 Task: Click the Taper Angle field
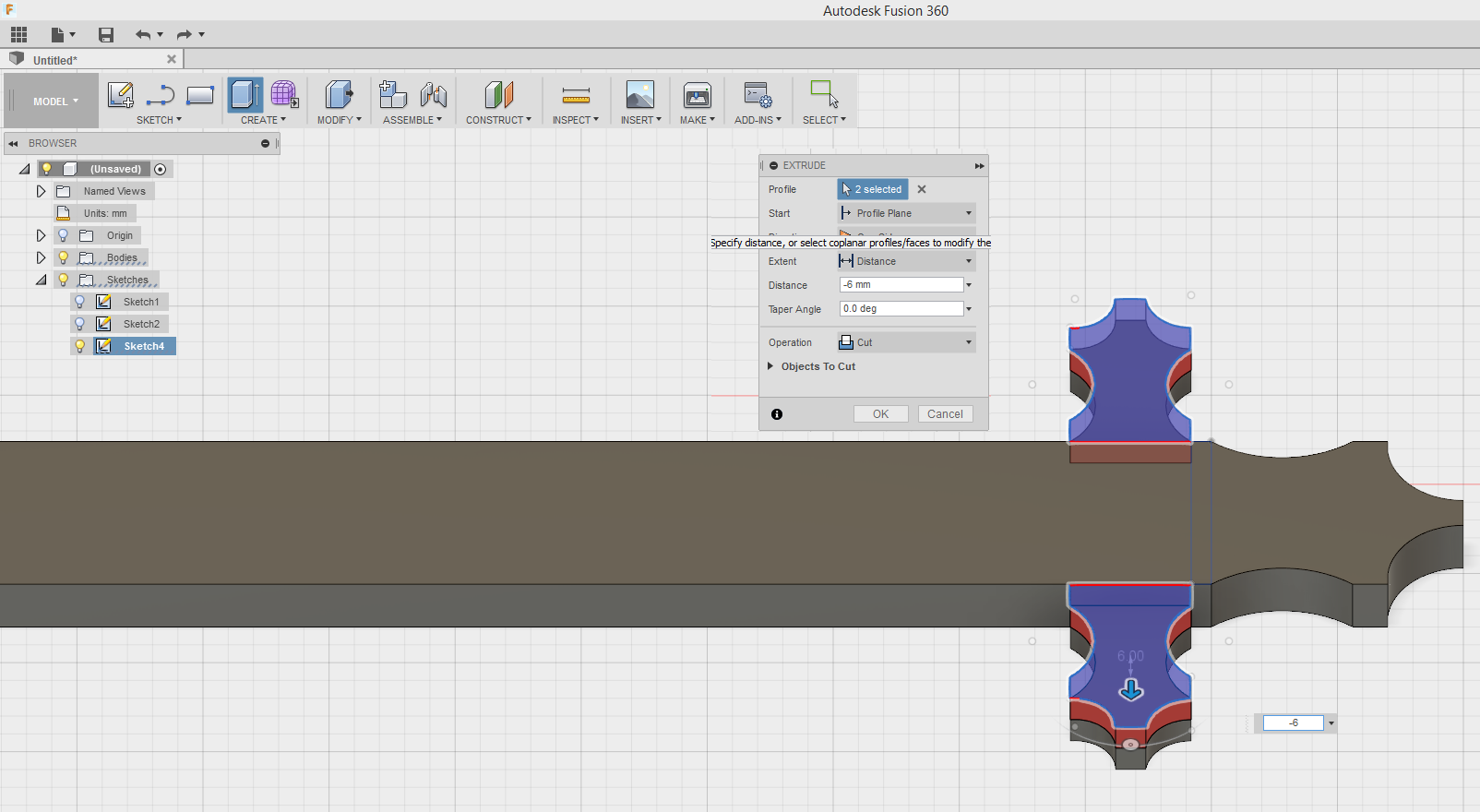[x=901, y=309]
